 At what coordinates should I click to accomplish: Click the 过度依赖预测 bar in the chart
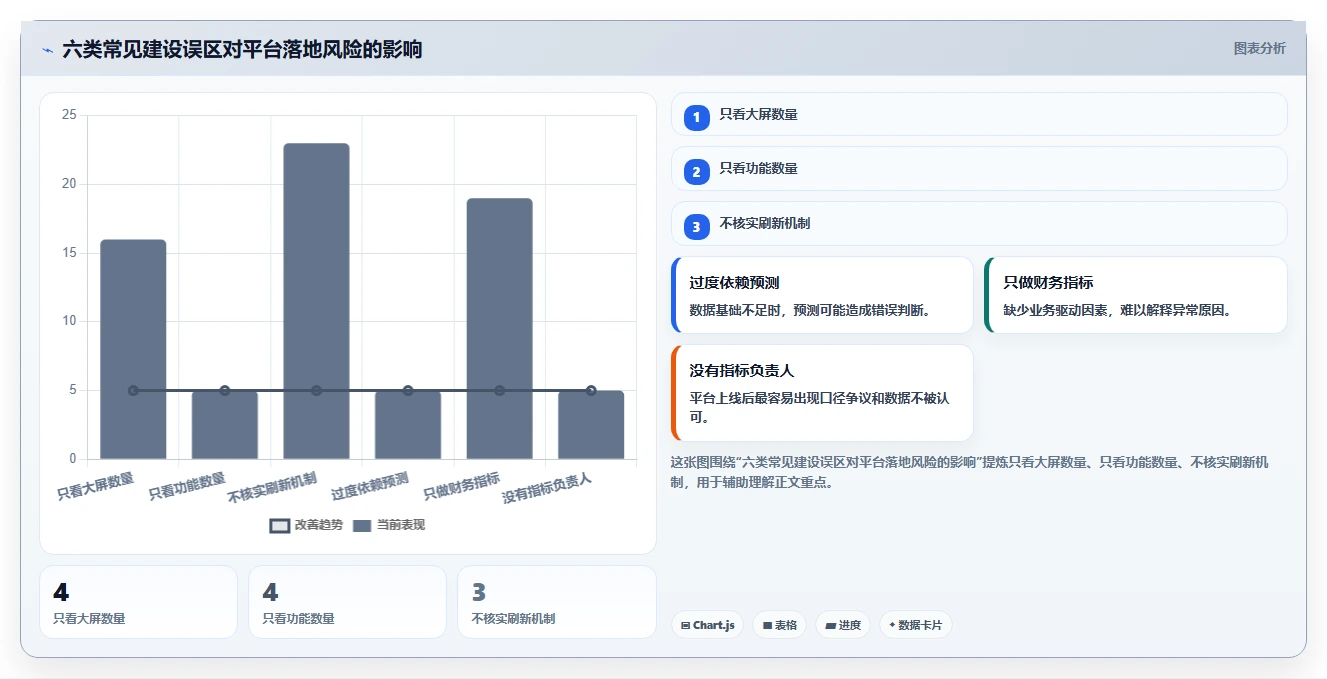[x=408, y=425]
